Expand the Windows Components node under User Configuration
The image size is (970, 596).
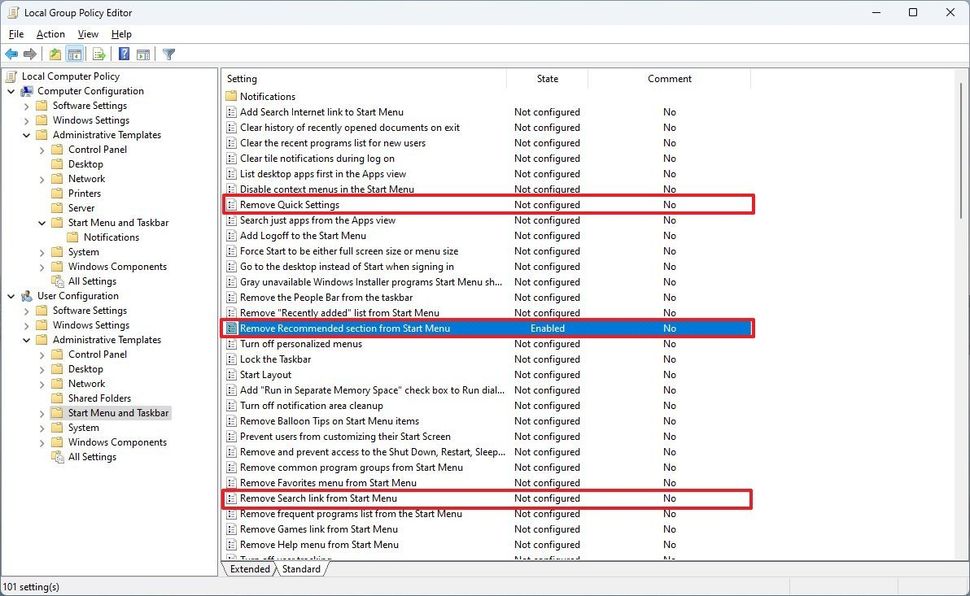pyautogui.click(x=39, y=442)
